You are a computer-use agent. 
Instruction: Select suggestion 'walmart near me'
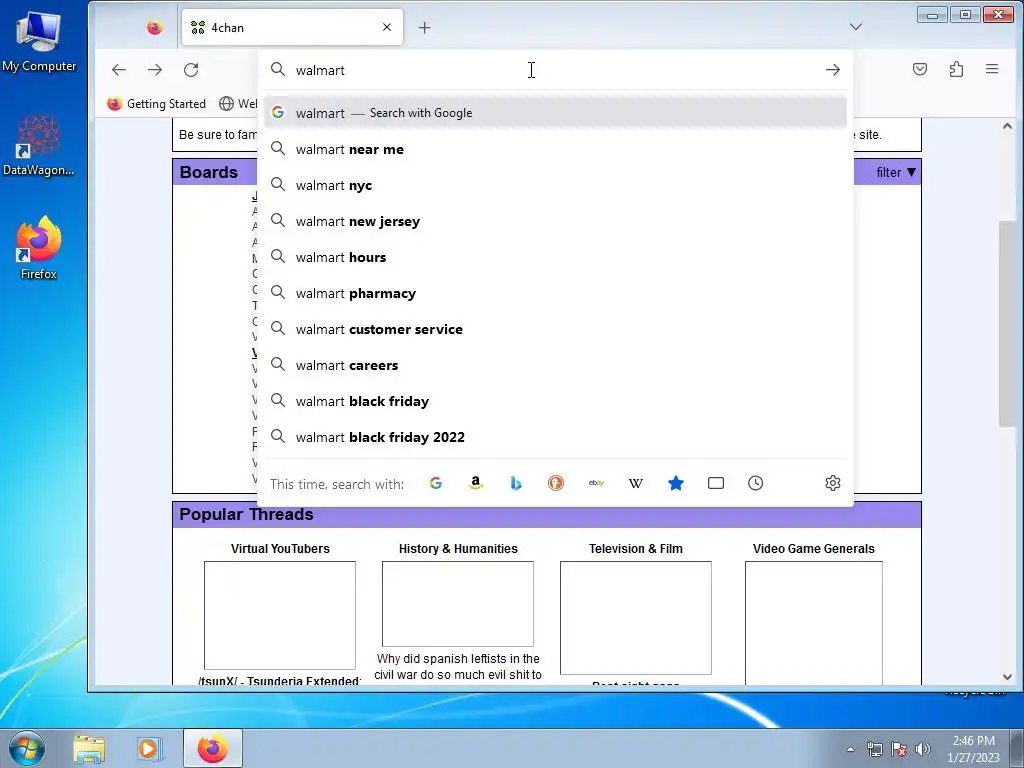point(556,149)
